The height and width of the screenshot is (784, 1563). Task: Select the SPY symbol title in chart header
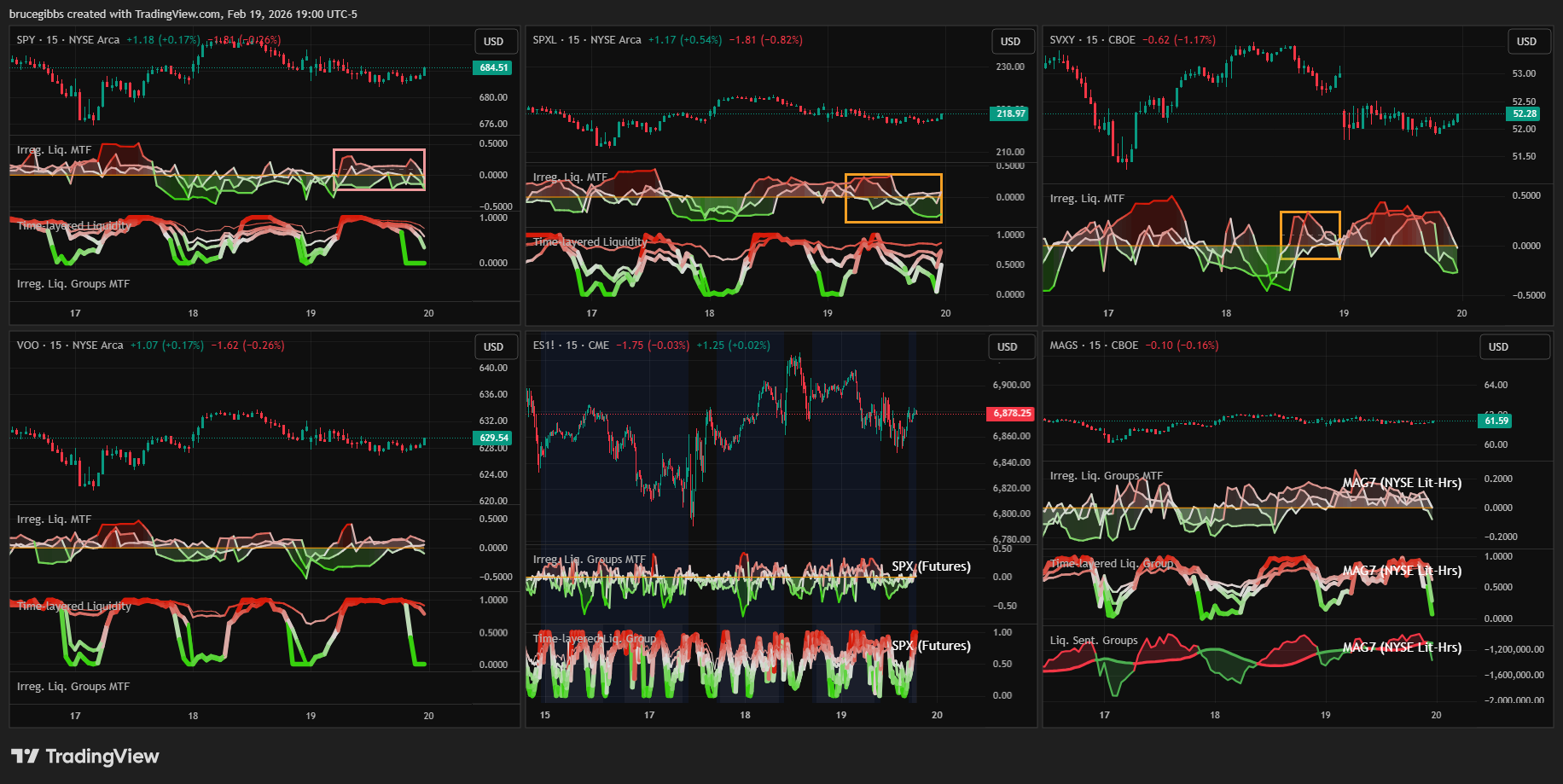click(x=26, y=40)
